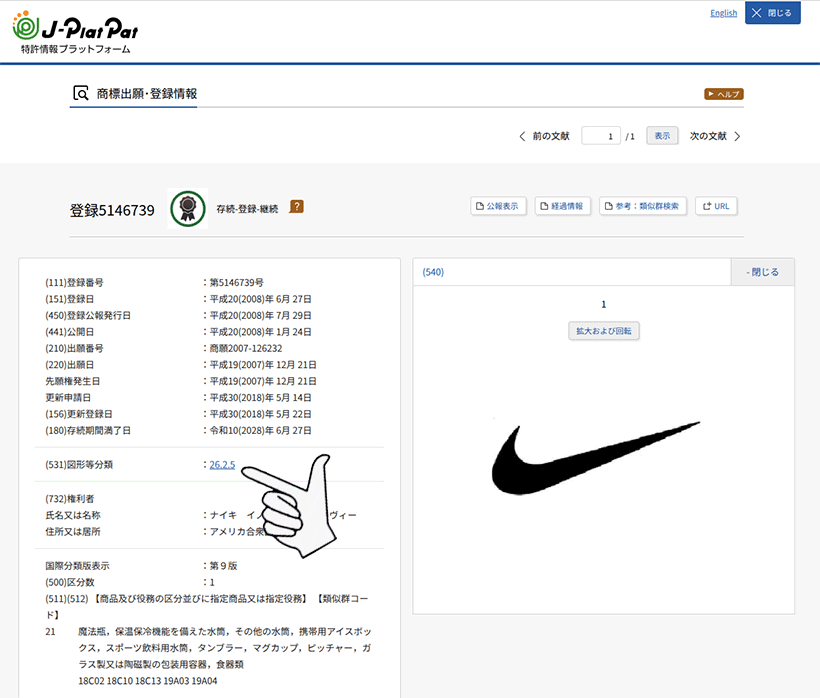The width and height of the screenshot is (820, 698).
Task: Click the document number input field showing 1
Action: pos(601,135)
